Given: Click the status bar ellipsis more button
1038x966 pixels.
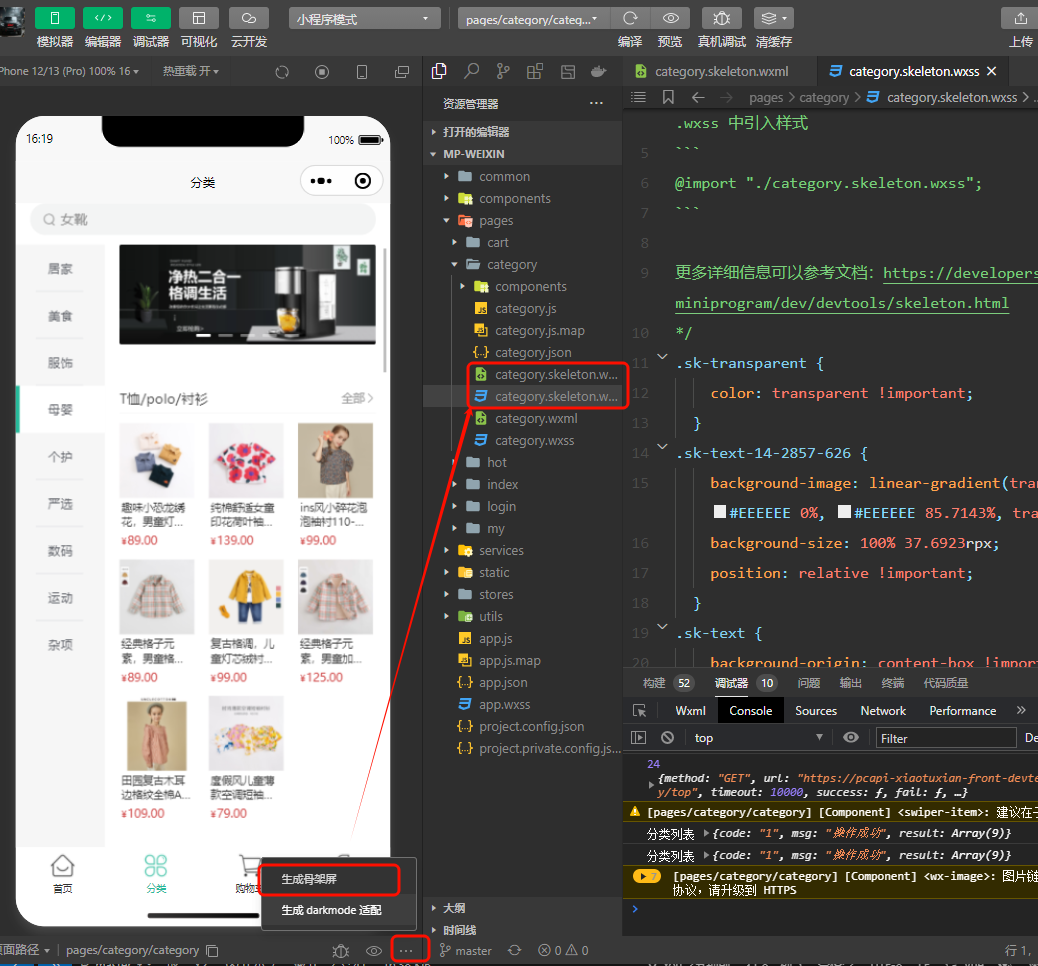Looking at the screenshot, I should [x=406, y=951].
